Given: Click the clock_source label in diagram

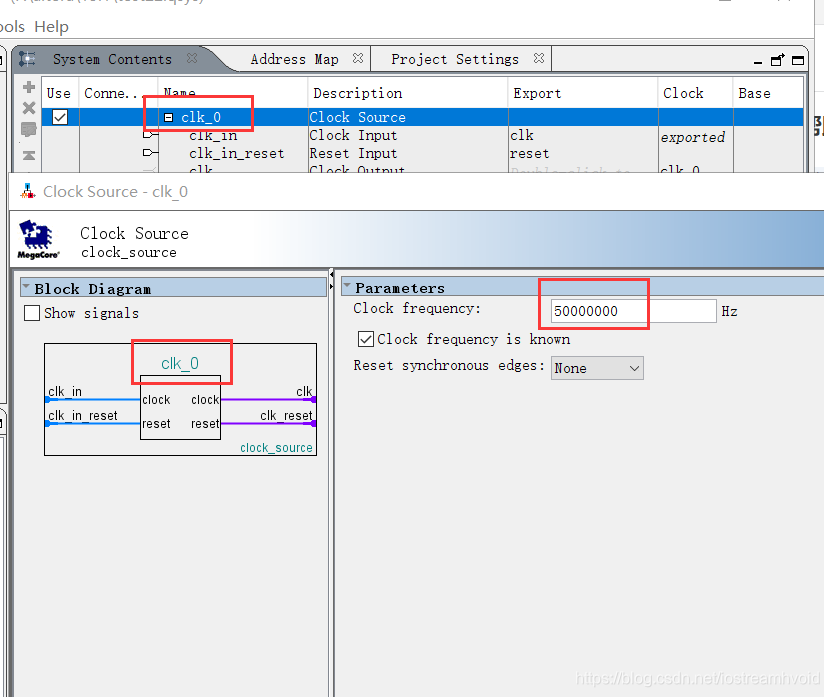Looking at the screenshot, I should (276, 448).
